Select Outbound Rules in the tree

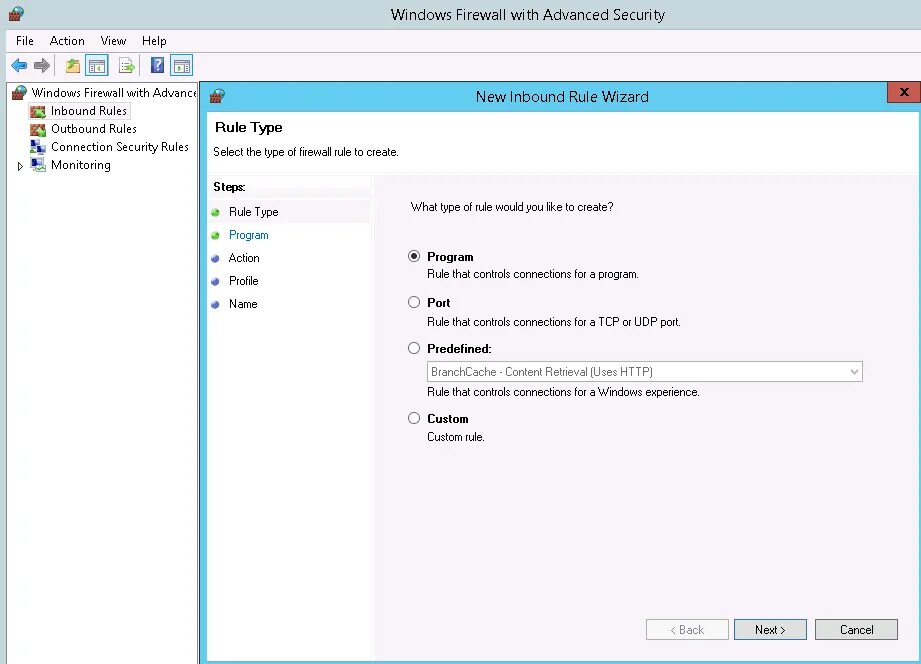pyautogui.click(x=94, y=129)
